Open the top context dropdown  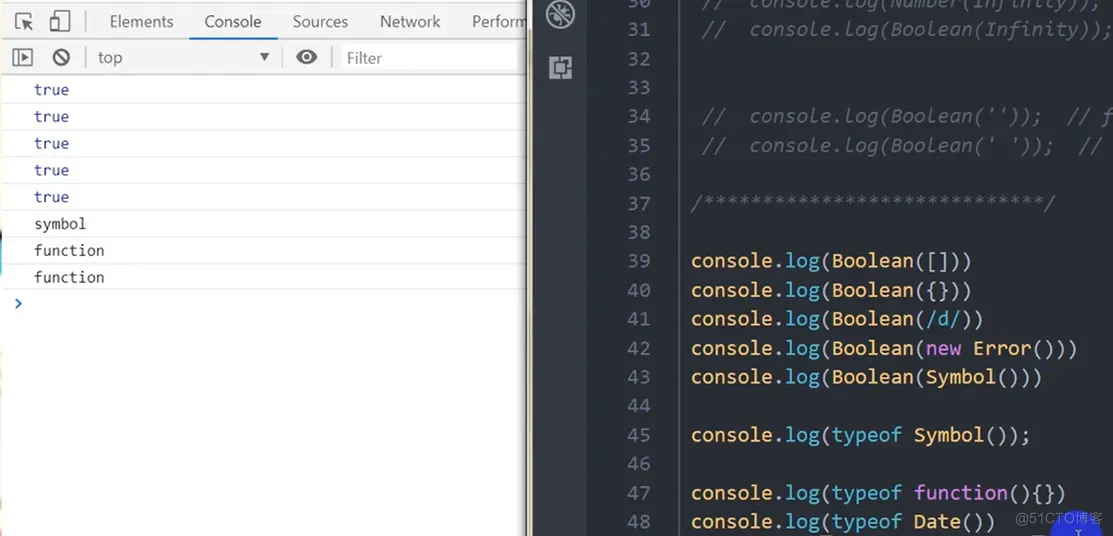point(183,57)
